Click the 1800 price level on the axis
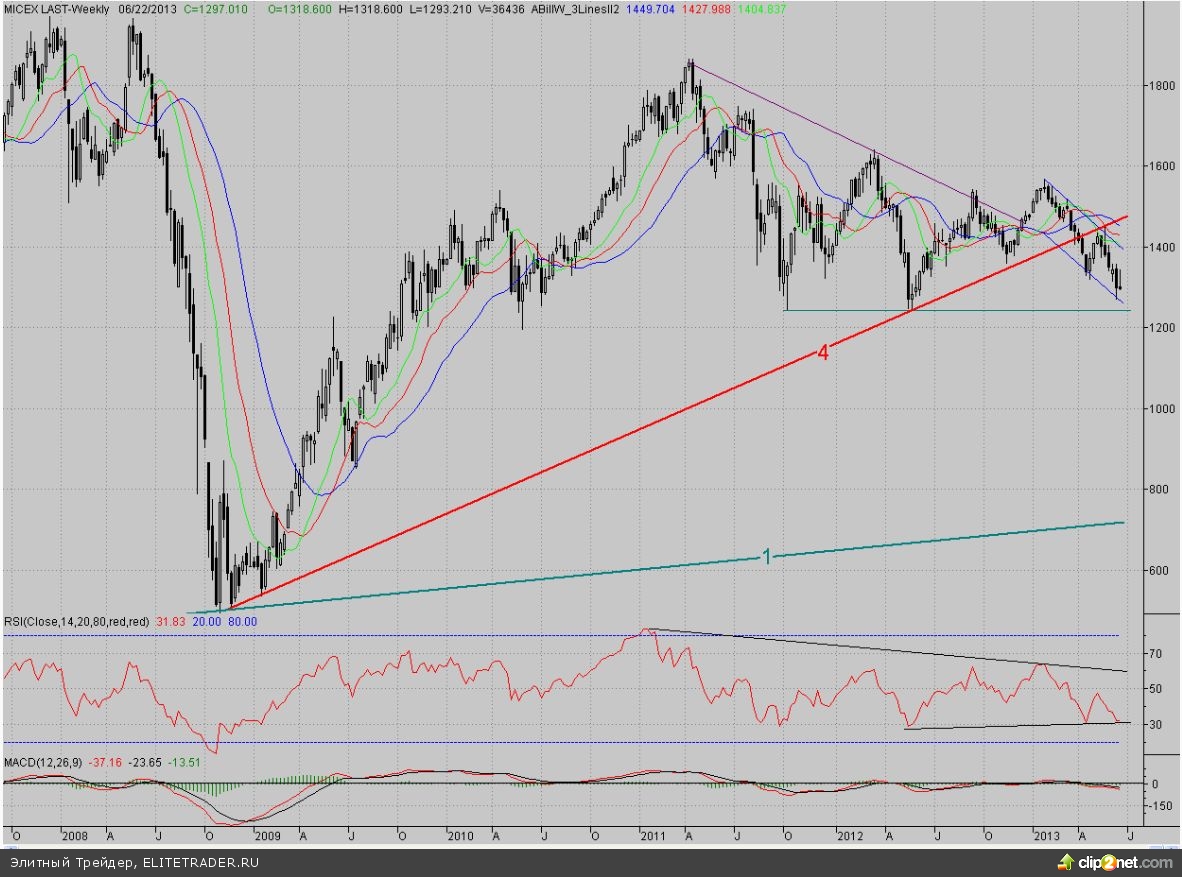The height and width of the screenshot is (877, 1182). pos(1160,86)
